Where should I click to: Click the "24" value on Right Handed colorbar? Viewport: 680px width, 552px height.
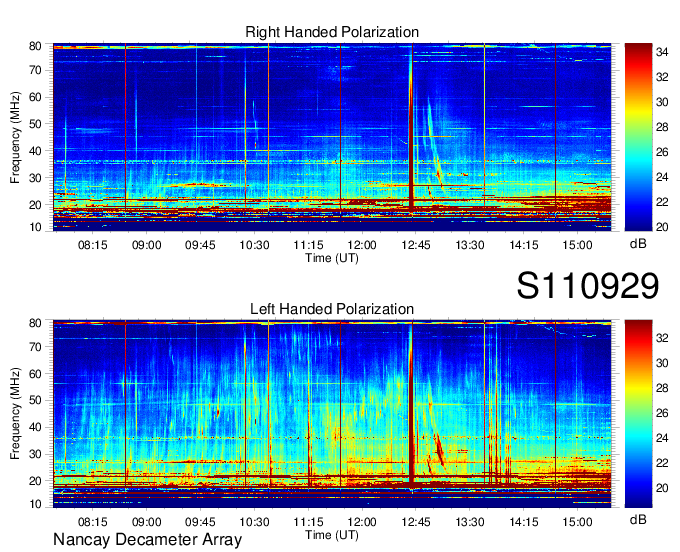point(662,177)
